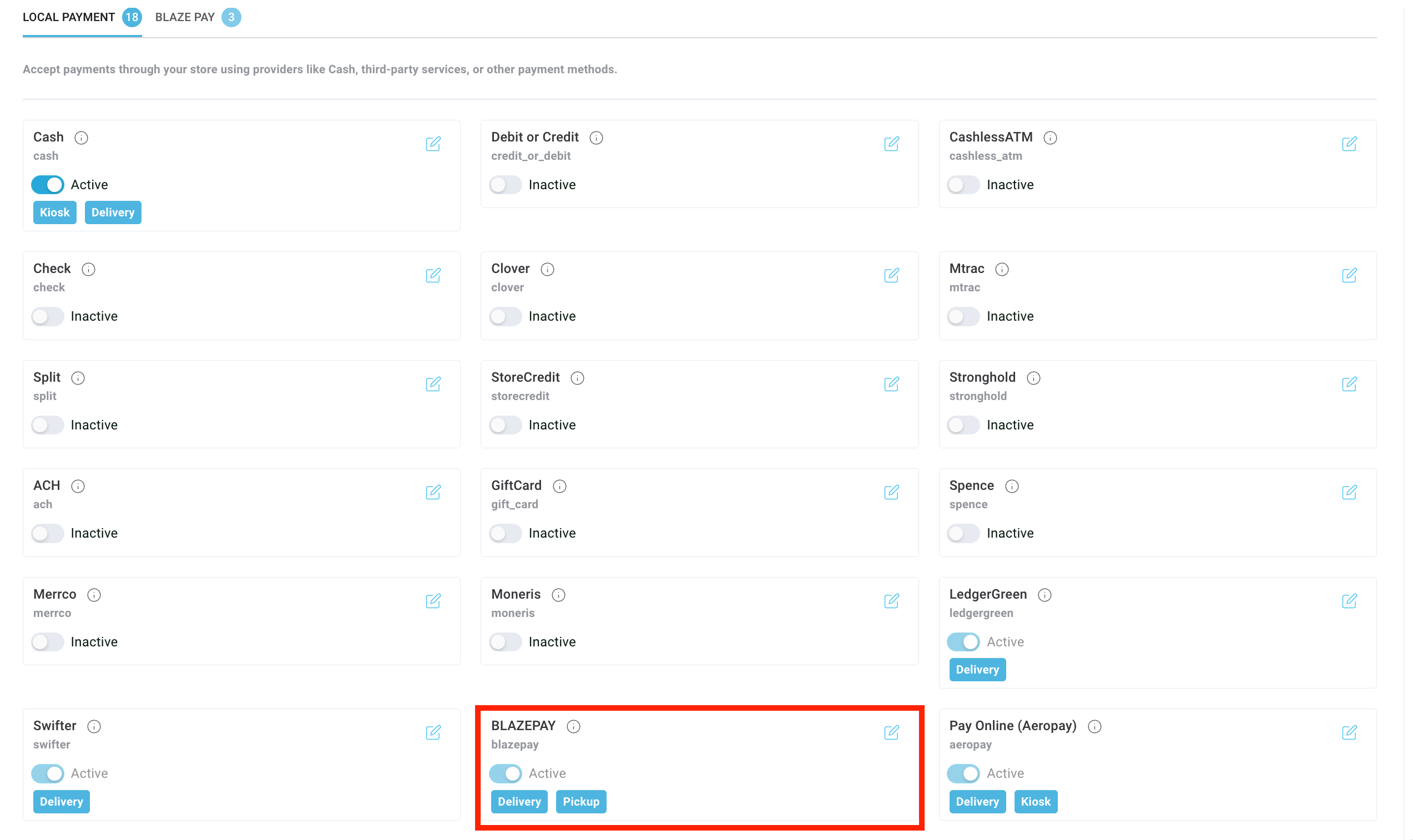This screenshot has width=1413, height=840.
Task: Edit the StoreCredit payment method
Action: tap(891, 384)
